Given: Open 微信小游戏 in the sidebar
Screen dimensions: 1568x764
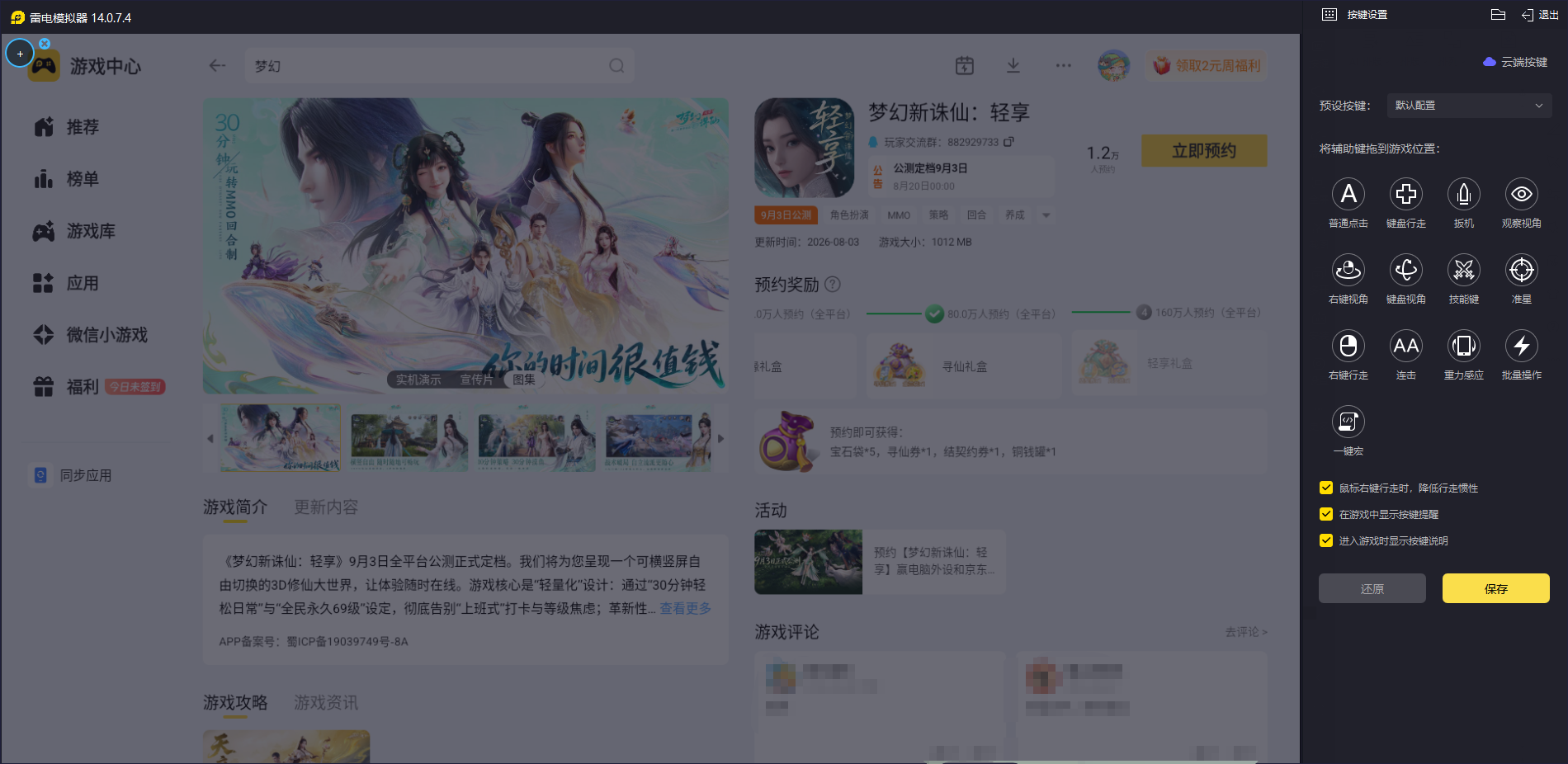Looking at the screenshot, I should 91,335.
